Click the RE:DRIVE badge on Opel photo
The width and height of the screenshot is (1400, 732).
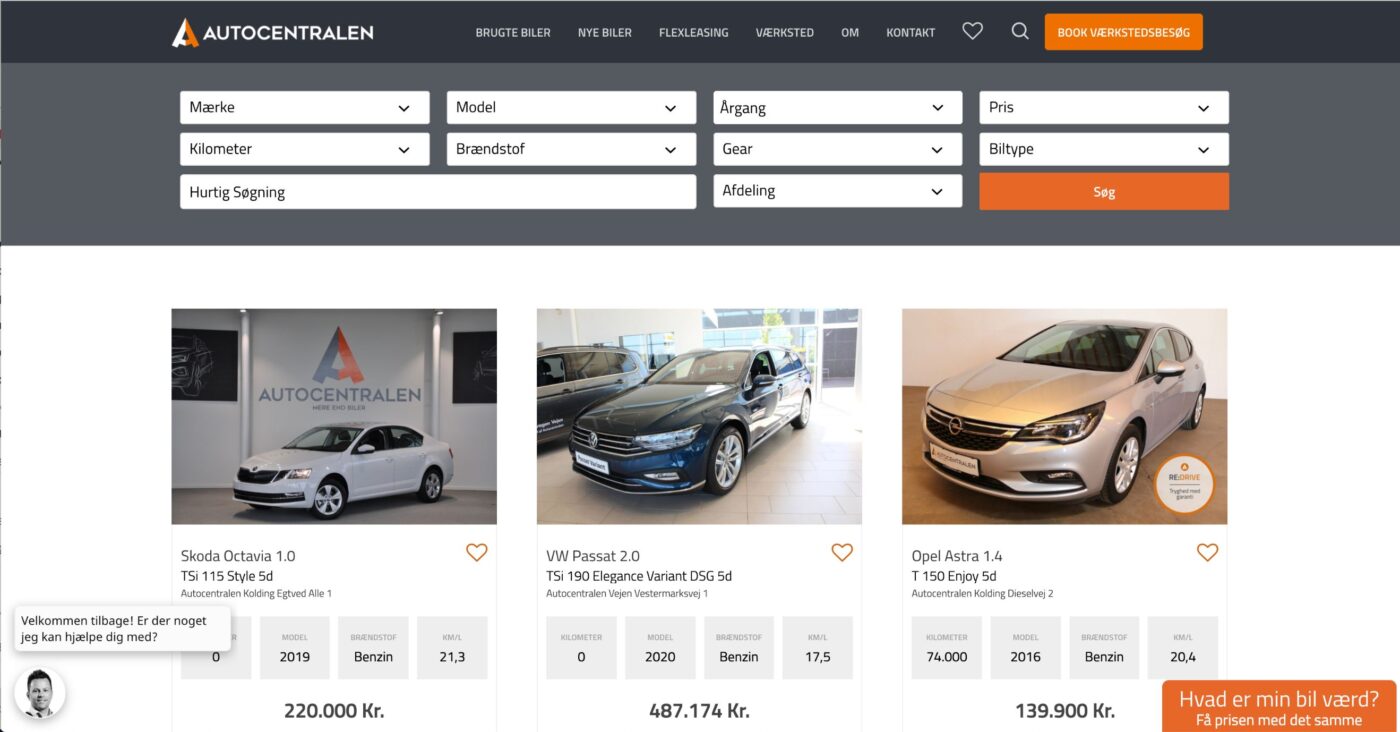coord(1184,484)
